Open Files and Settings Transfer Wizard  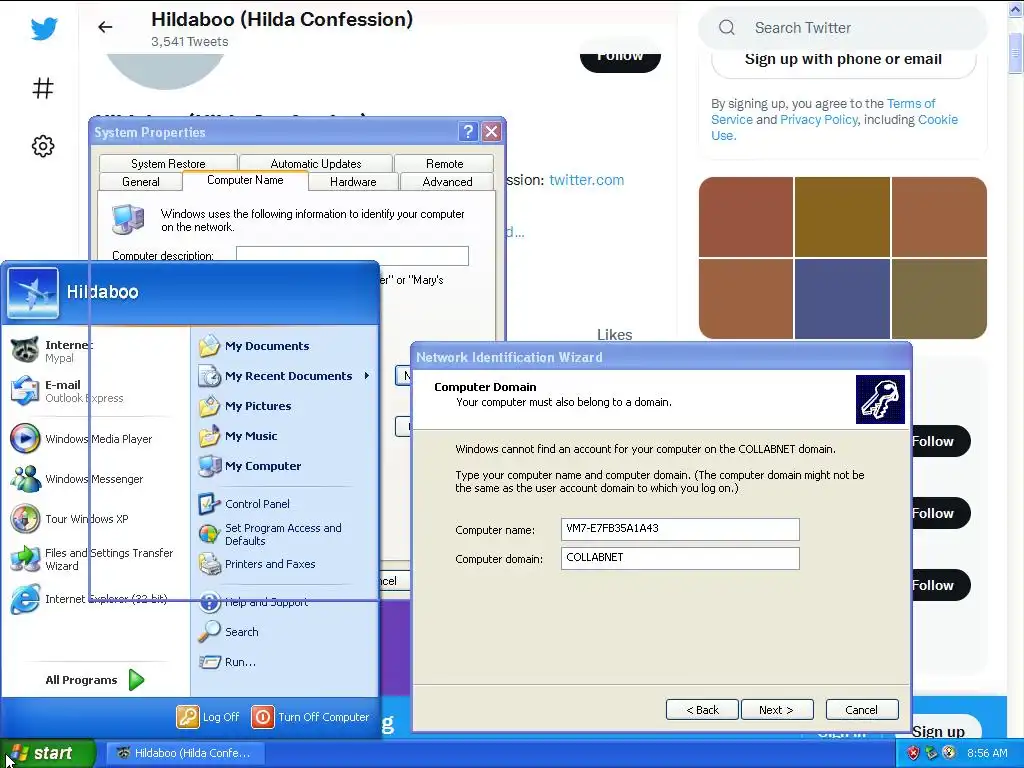89,559
